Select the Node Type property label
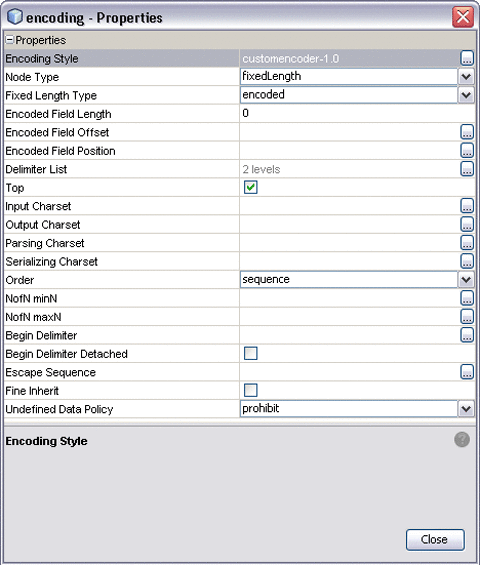 click(32, 77)
